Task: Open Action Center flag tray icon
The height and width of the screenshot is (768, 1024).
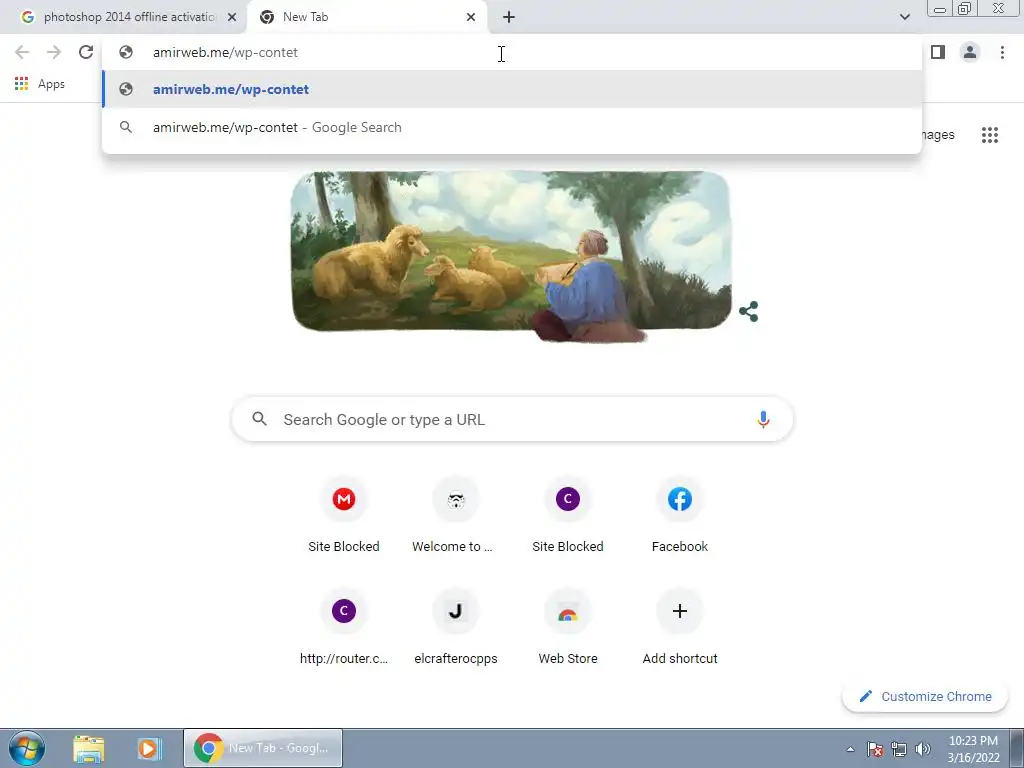Action: 875,749
